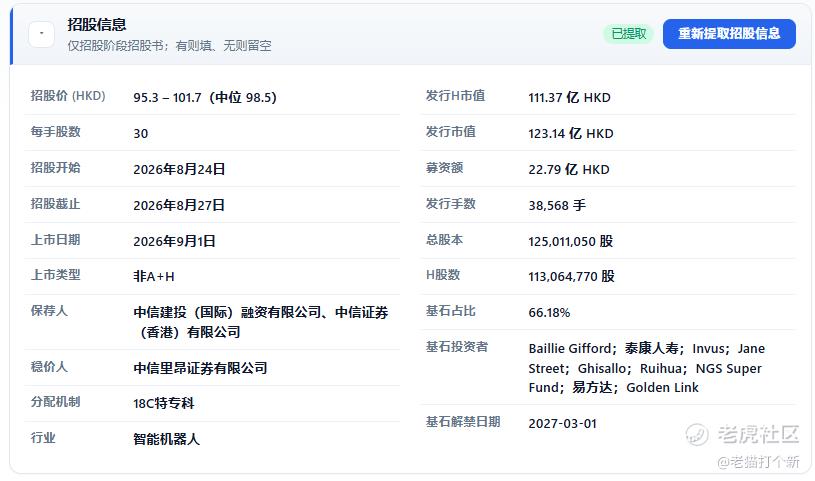Click the 上市类型 value 非A+H
Image resolution: width=815 pixels, height=481 pixels.
pyautogui.click(x=154, y=276)
